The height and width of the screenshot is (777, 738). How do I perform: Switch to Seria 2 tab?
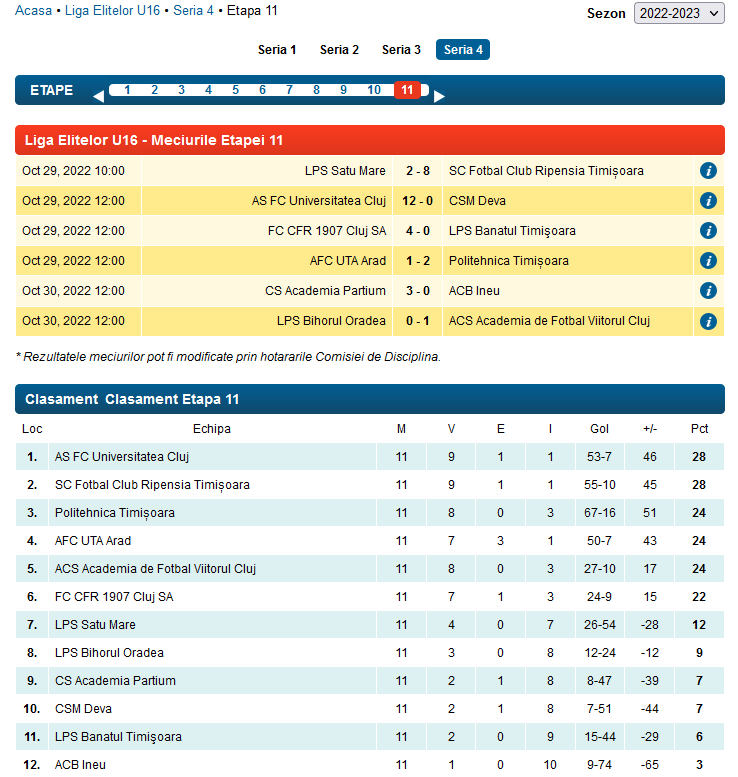click(339, 50)
